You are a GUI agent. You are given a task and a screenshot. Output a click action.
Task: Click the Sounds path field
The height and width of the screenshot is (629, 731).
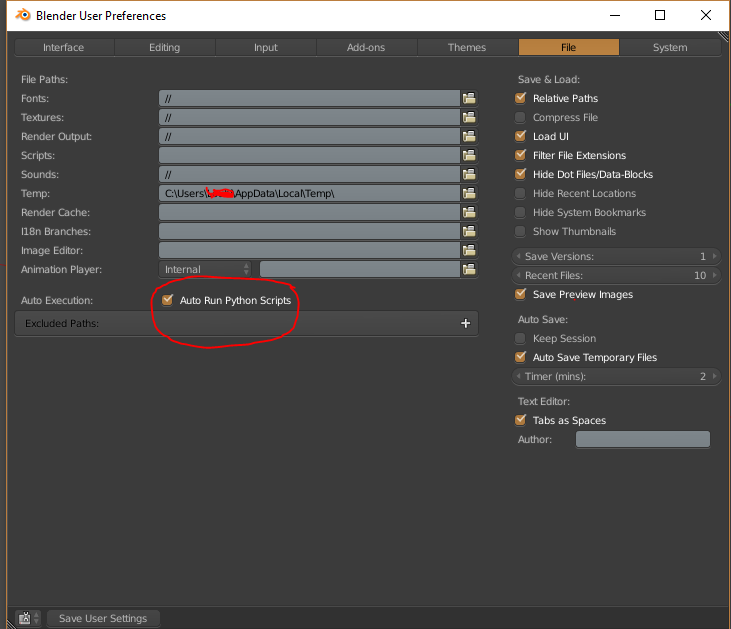pyautogui.click(x=310, y=174)
